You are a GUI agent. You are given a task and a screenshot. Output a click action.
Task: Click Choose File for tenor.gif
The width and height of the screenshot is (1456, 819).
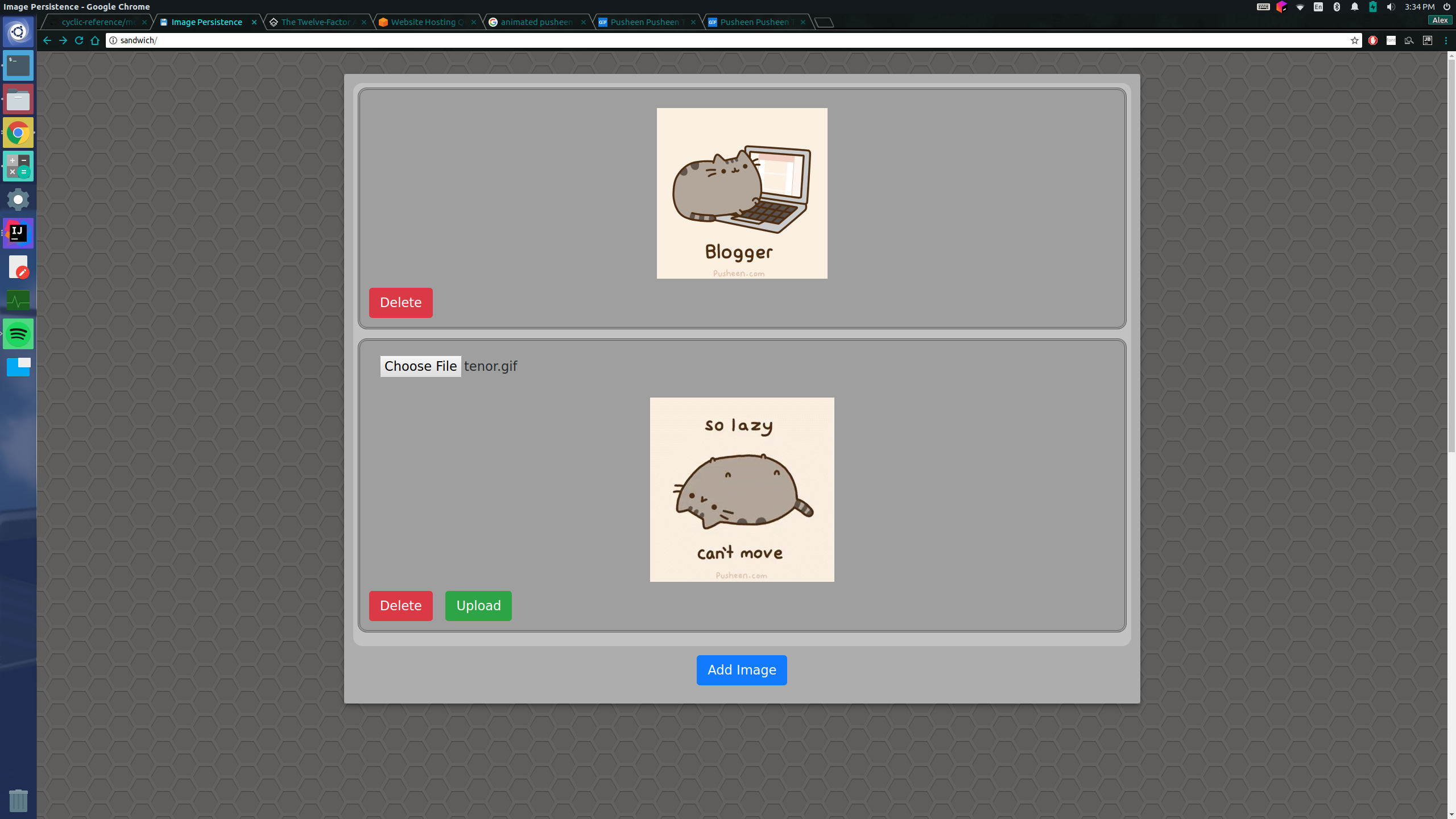click(420, 366)
